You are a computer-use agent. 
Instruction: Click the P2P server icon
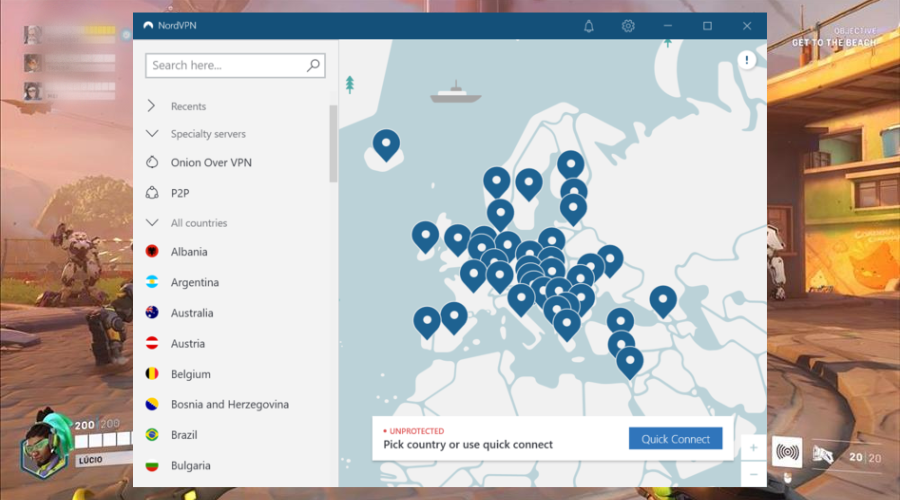tap(152, 192)
